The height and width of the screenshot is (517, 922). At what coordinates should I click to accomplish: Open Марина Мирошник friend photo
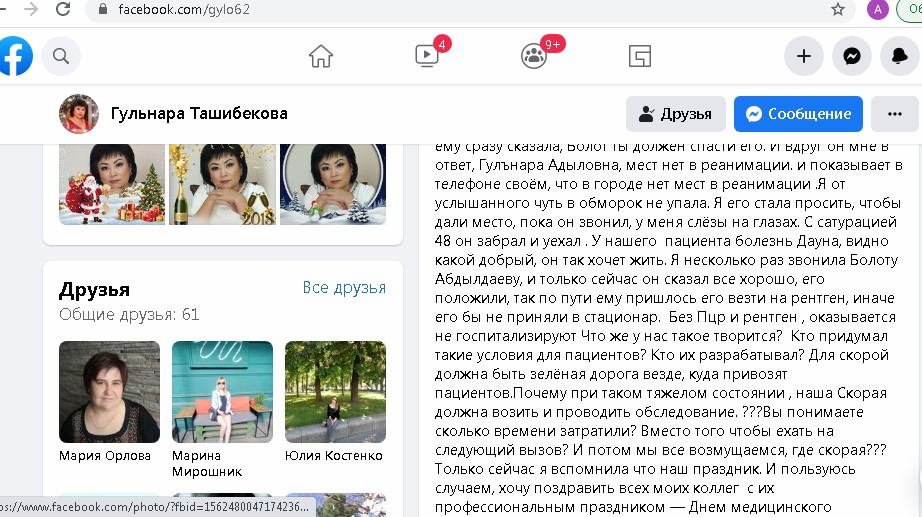coord(222,392)
